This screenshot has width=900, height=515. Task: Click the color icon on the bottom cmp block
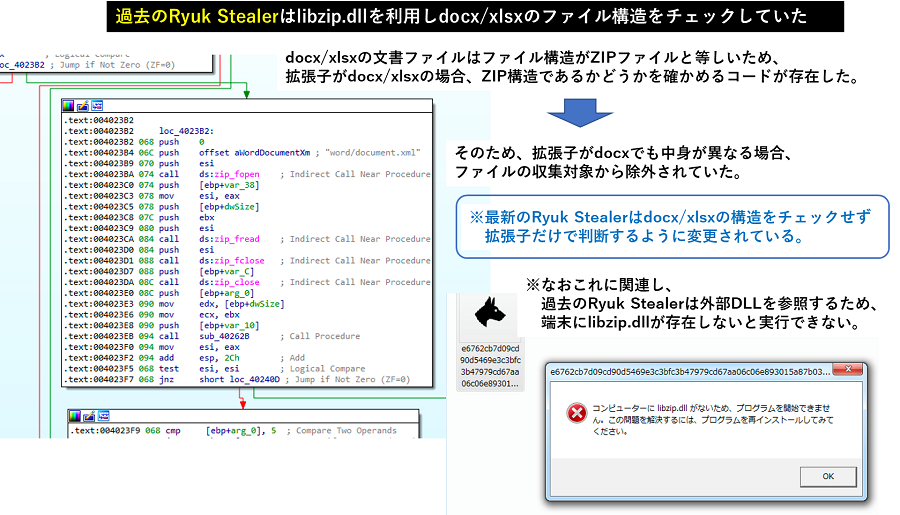tap(74, 415)
